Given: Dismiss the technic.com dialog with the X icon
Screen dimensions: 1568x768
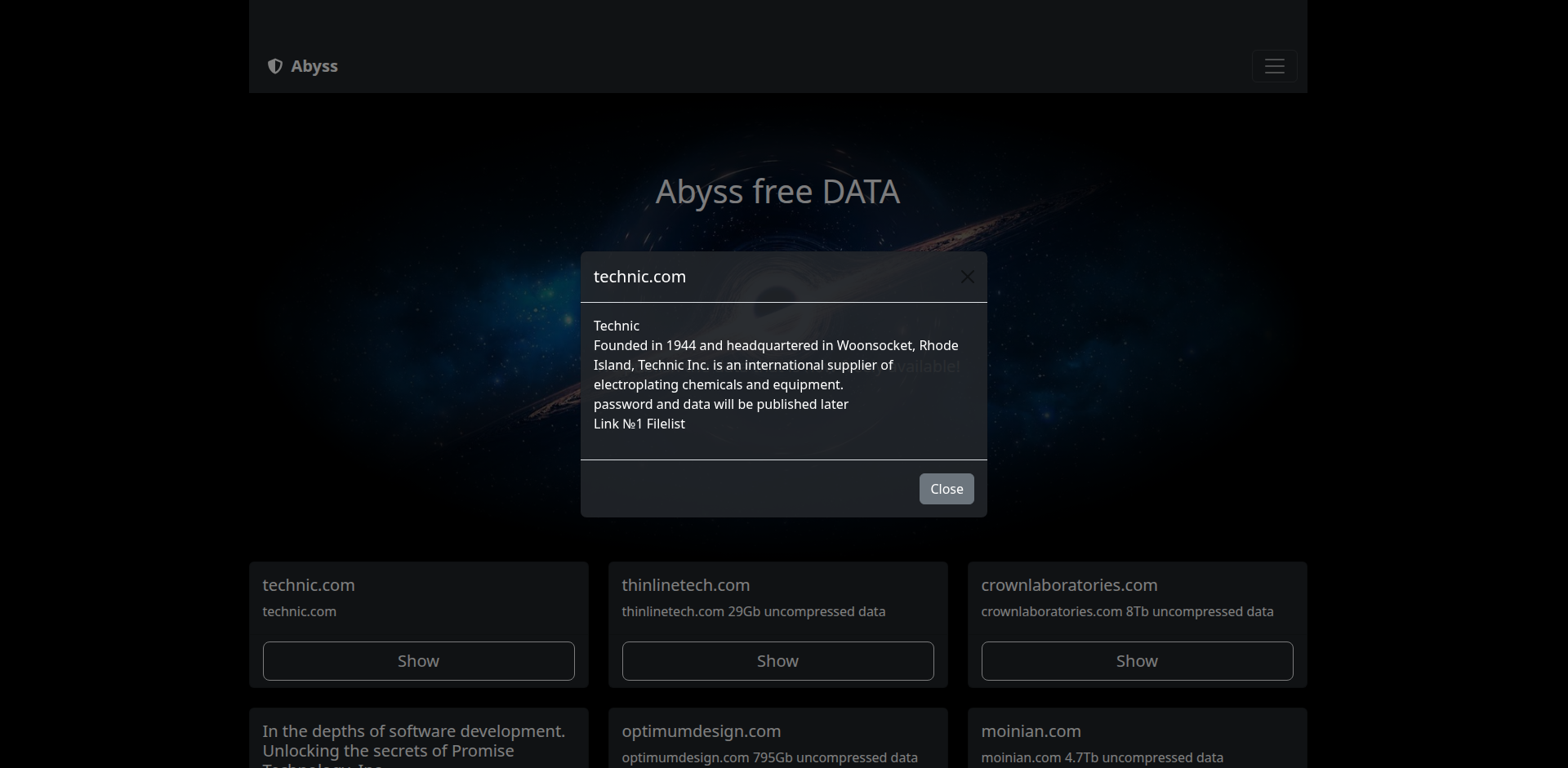Looking at the screenshot, I should point(967,277).
